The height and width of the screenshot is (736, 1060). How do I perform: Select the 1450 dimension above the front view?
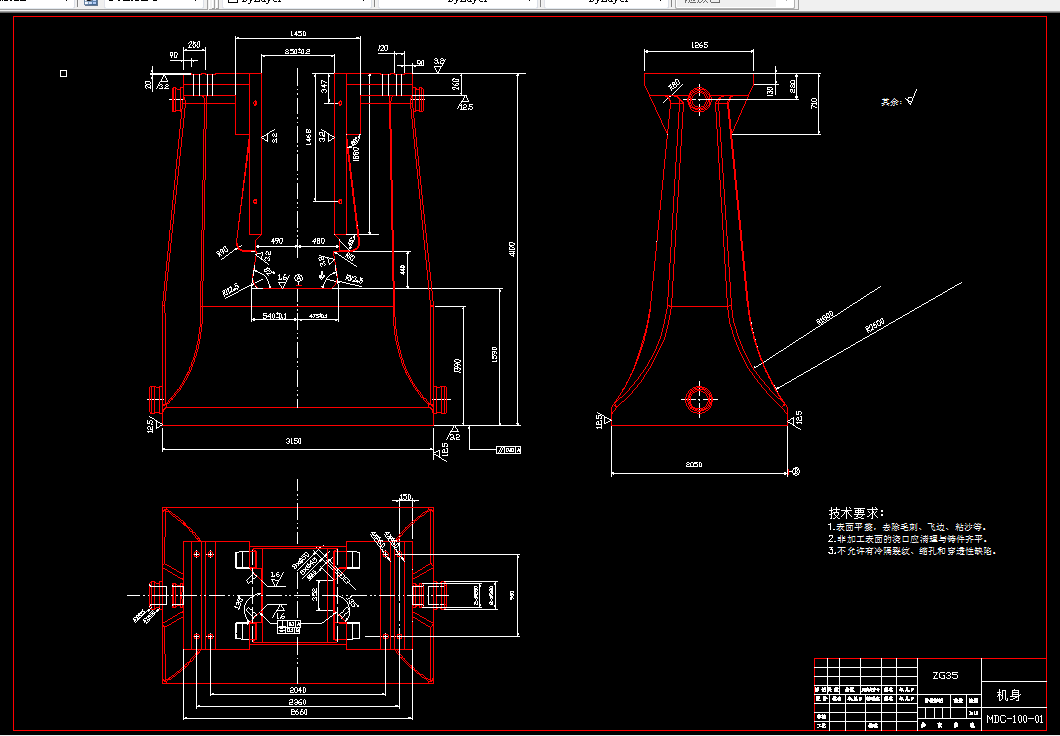297,33
